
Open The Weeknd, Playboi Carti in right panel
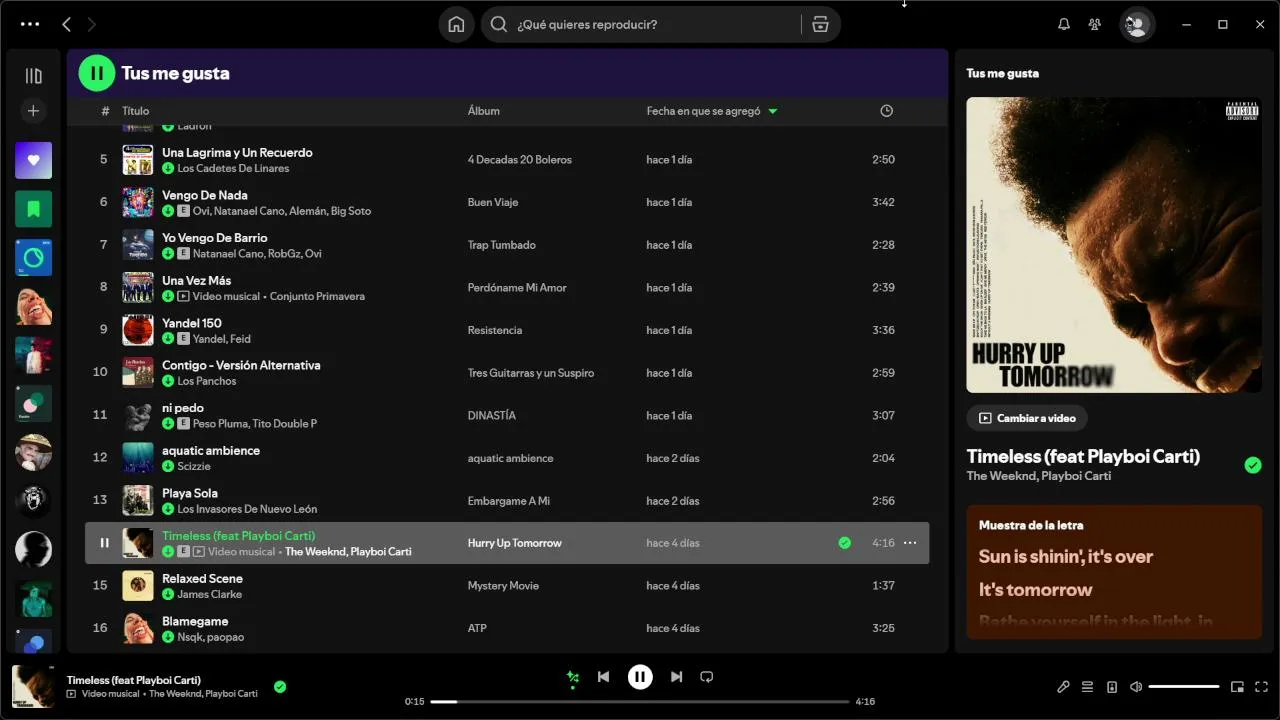click(1038, 476)
